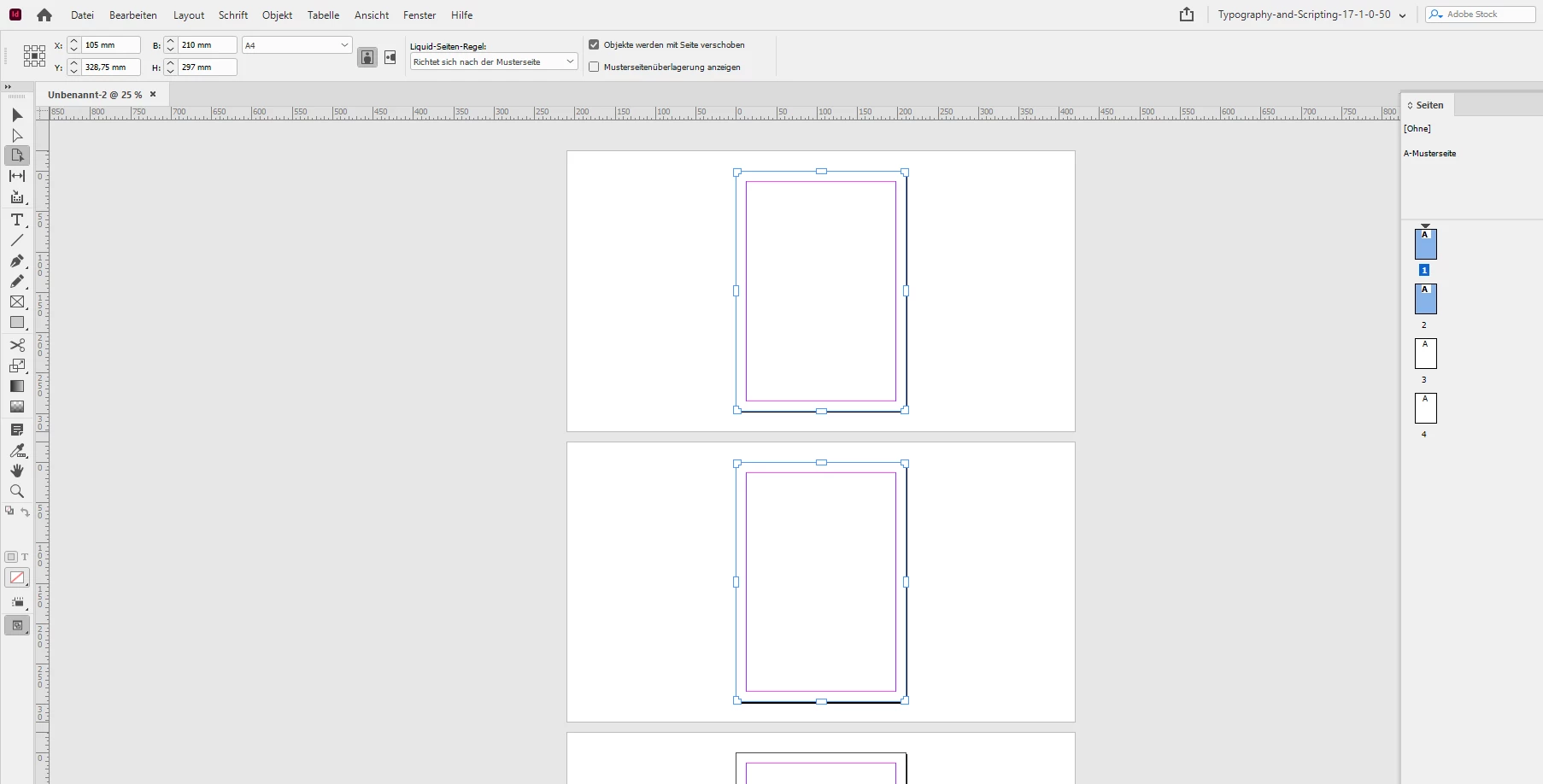This screenshot has height=784, width=1543.
Task: Set portrait page orientation
Action: coord(367,57)
